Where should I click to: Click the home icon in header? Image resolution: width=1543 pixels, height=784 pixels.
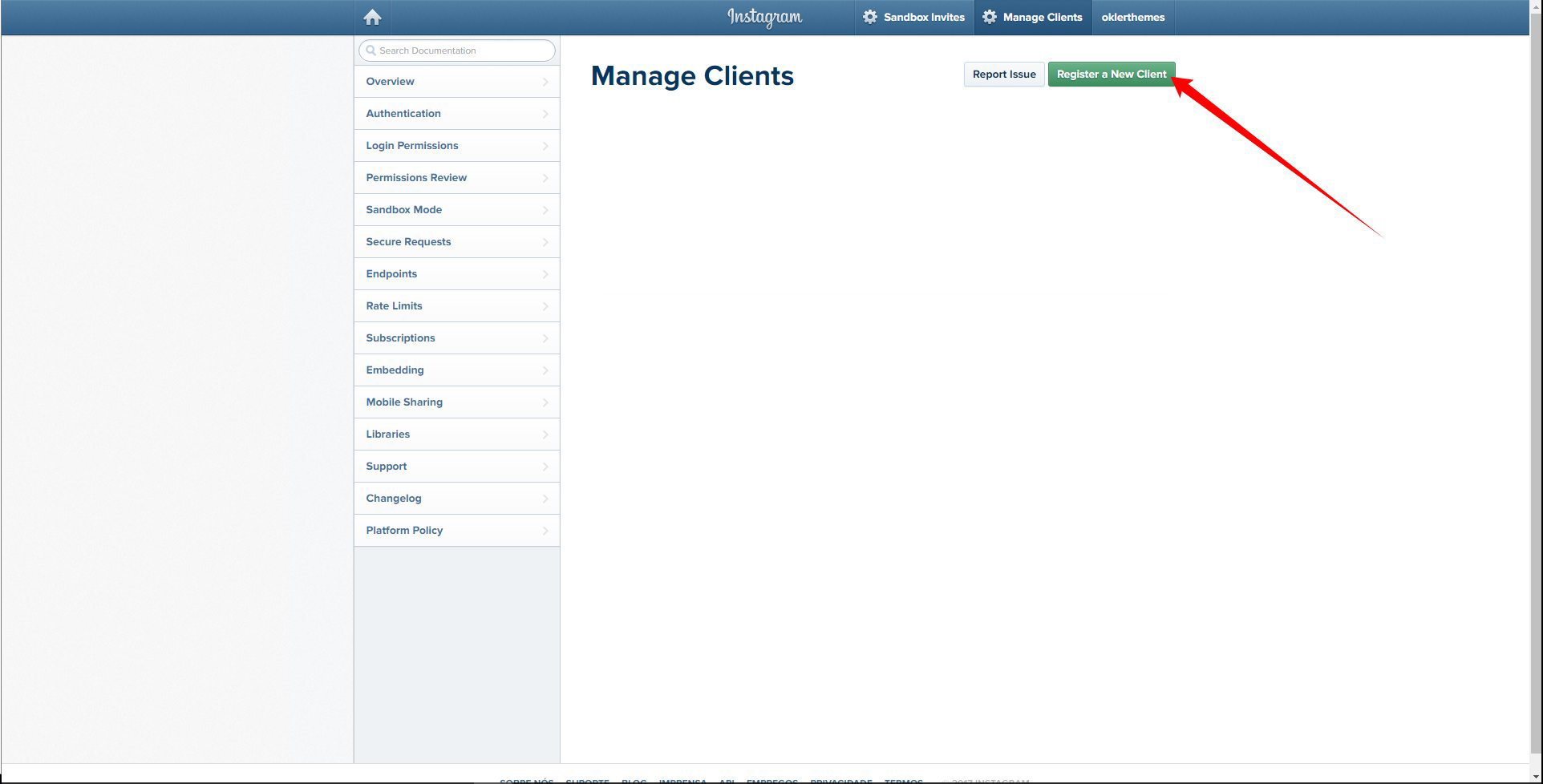point(372,17)
